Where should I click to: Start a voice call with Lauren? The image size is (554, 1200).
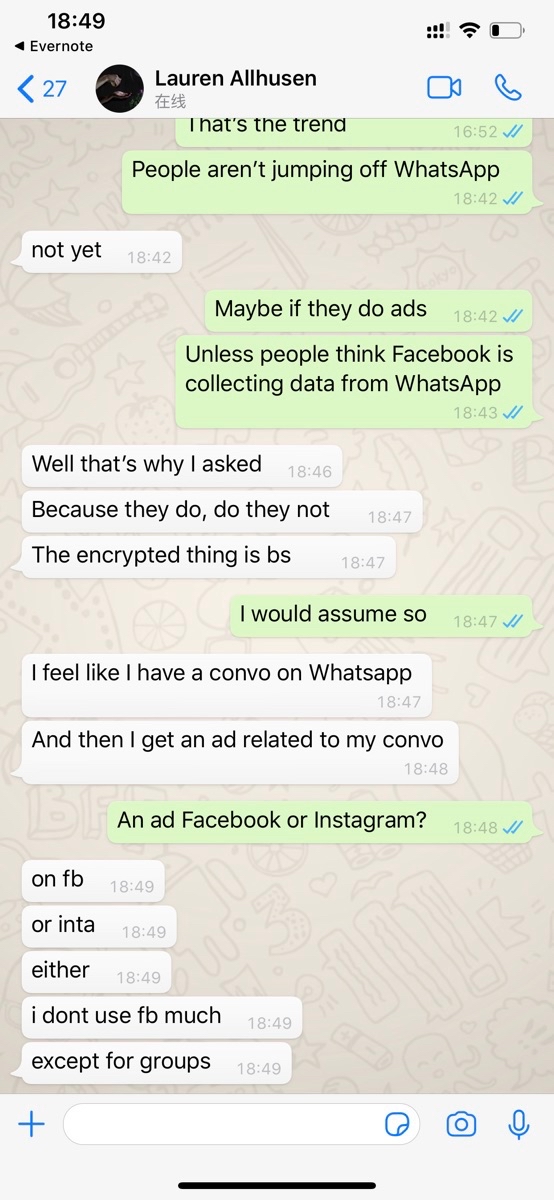click(508, 88)
